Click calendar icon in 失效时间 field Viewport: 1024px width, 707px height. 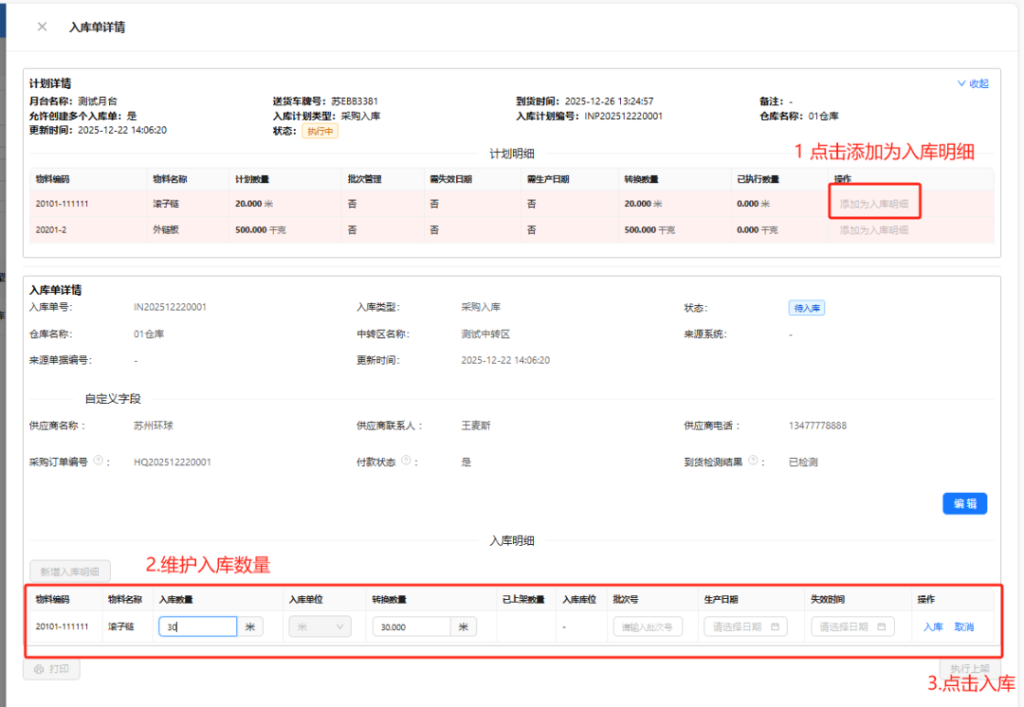point(881,627)
